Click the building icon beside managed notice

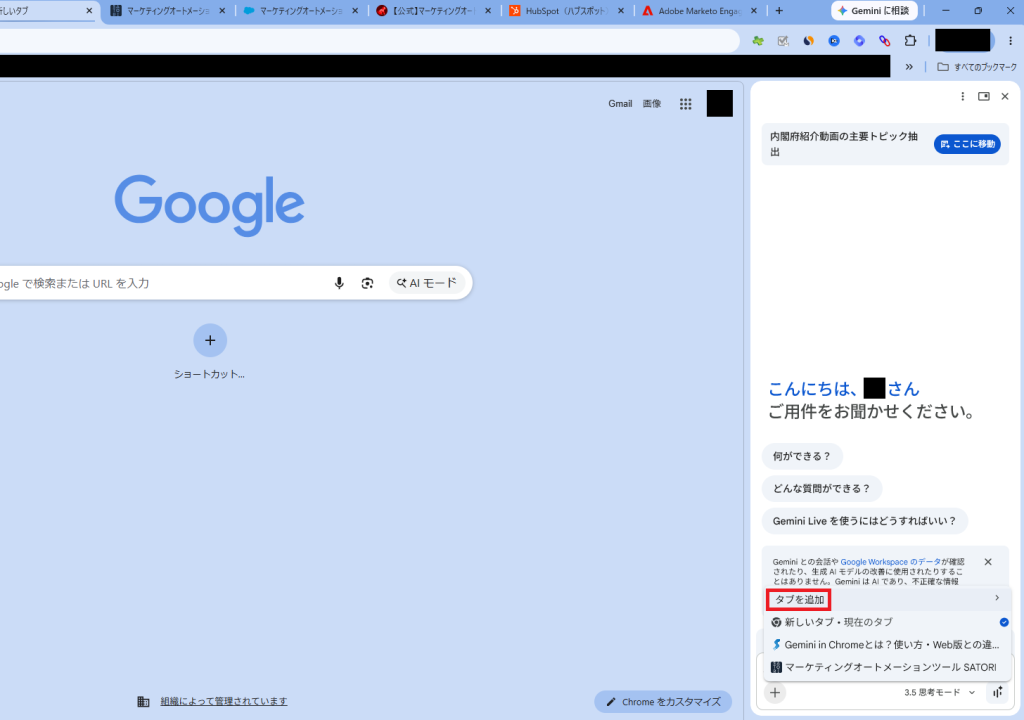143,702
